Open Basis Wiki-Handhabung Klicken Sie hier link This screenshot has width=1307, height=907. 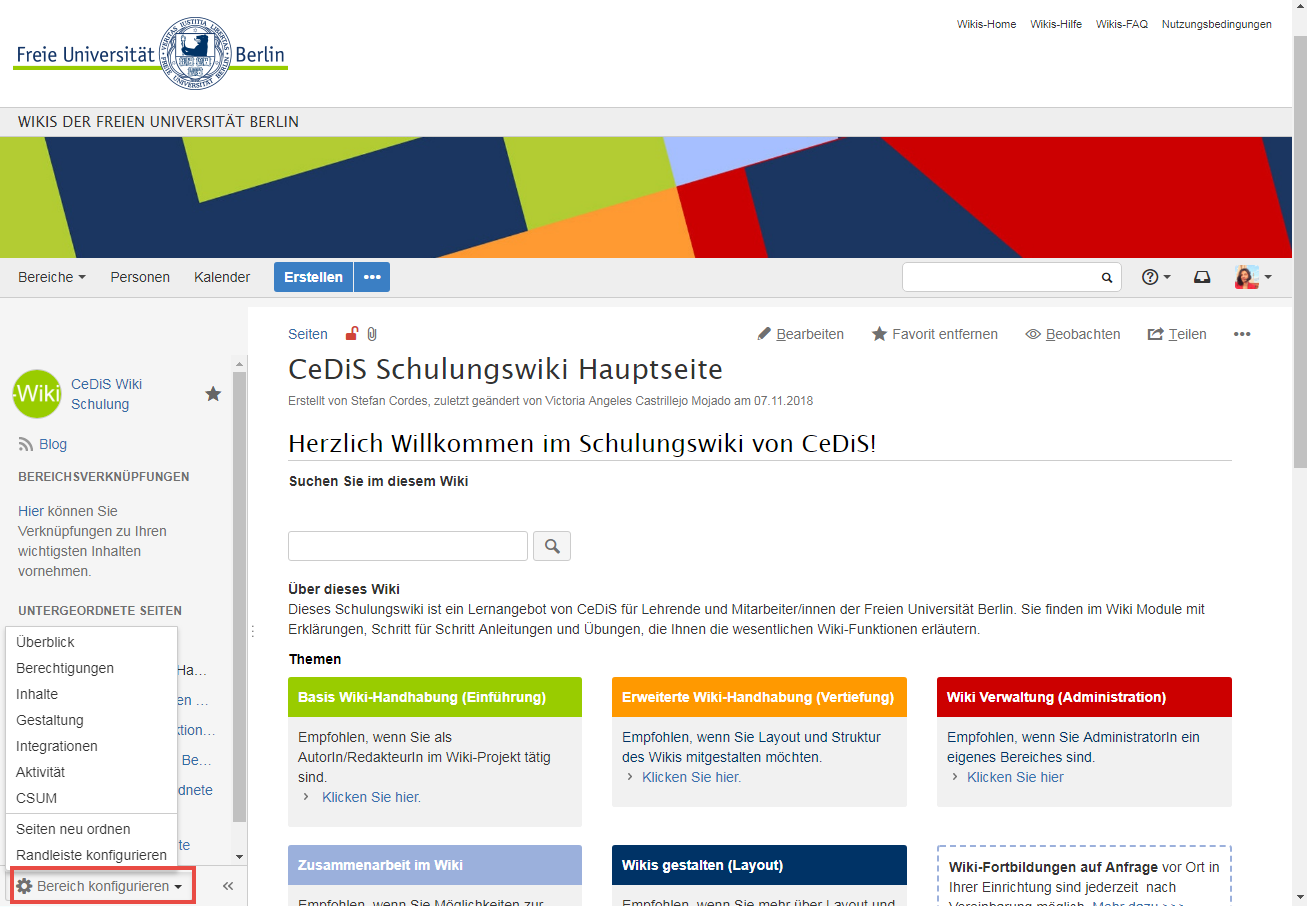[371, 797]
